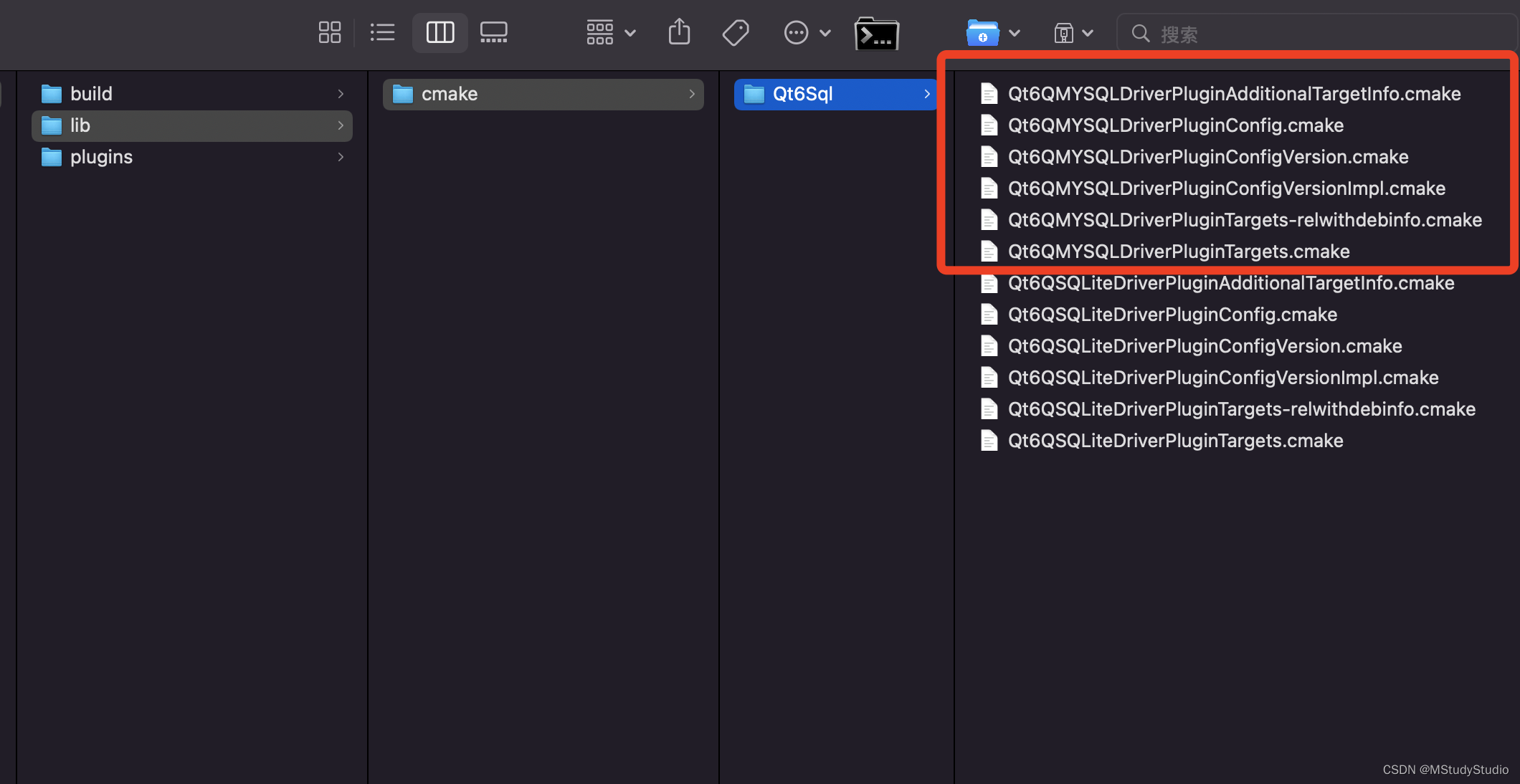Select the column view button
Image resolution: width=1520 pixels, height=784 pixels.
click(x=440, y=32)
